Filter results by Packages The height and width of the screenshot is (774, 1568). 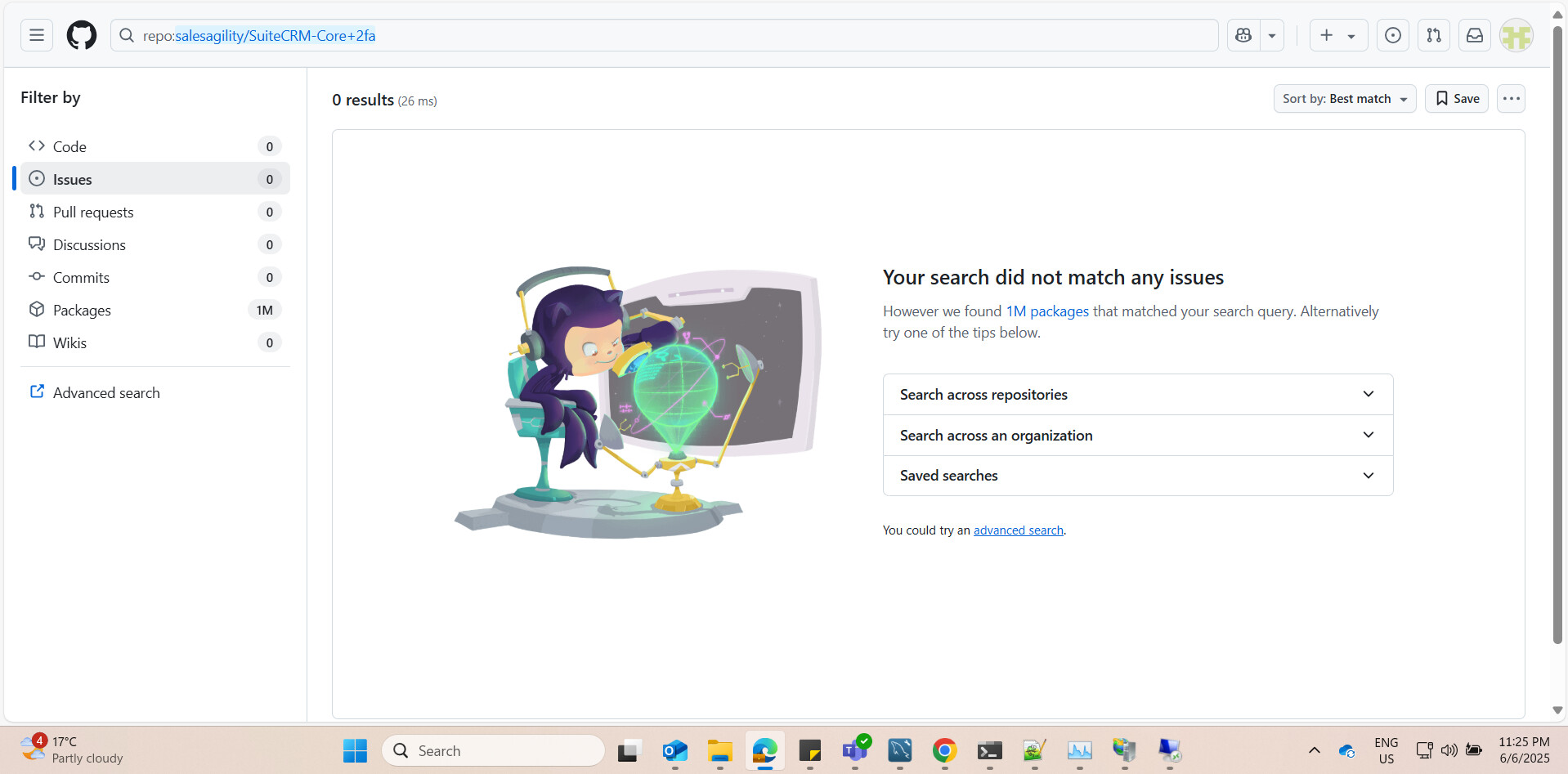155,310
